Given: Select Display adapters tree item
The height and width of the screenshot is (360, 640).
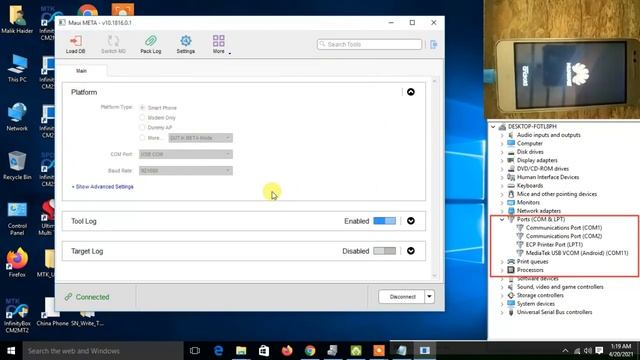Looking at the screenshot, I should pos(537,160).
